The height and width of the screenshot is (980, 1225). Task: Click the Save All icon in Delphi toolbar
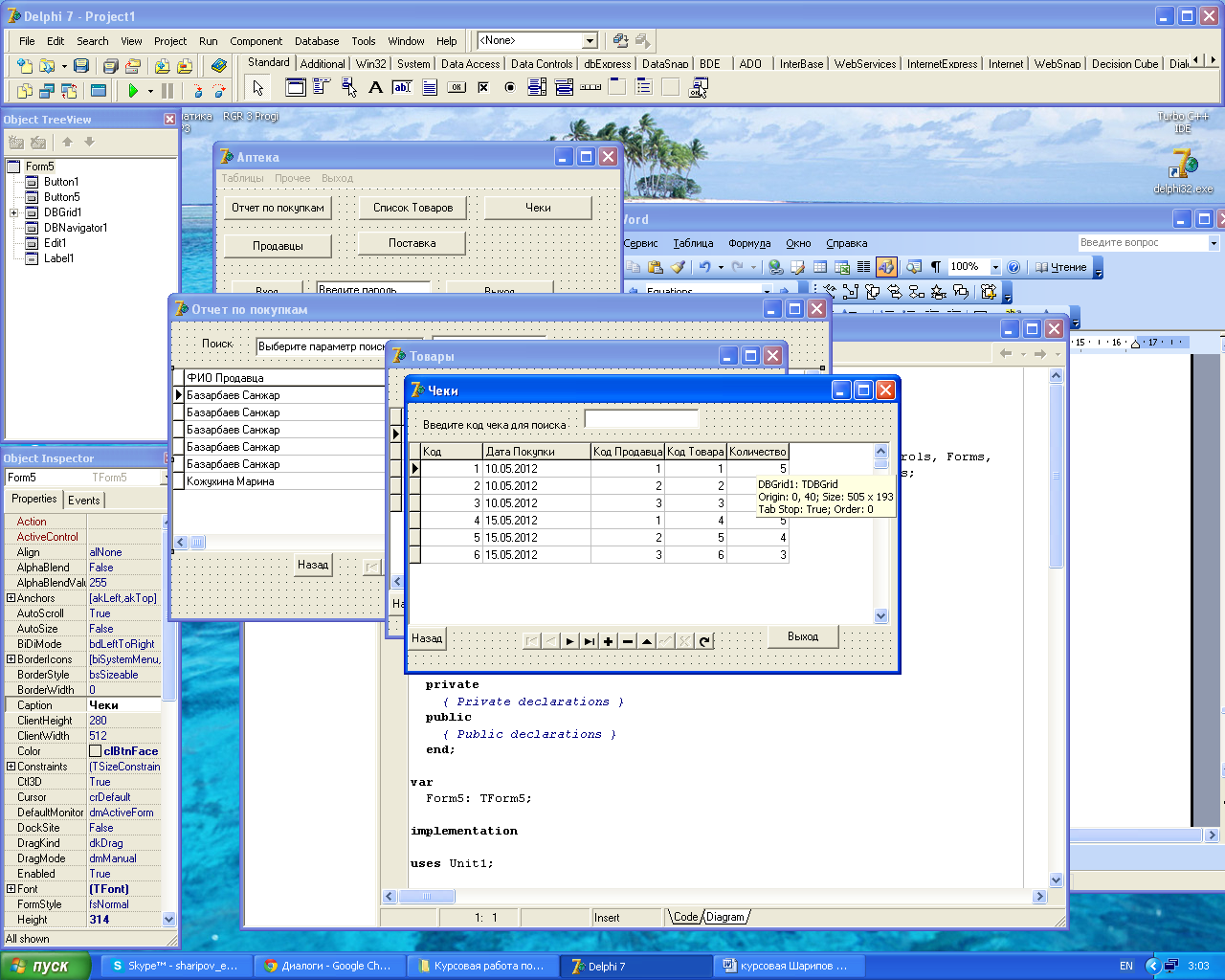pyautogui.click(x=110, y=66)
